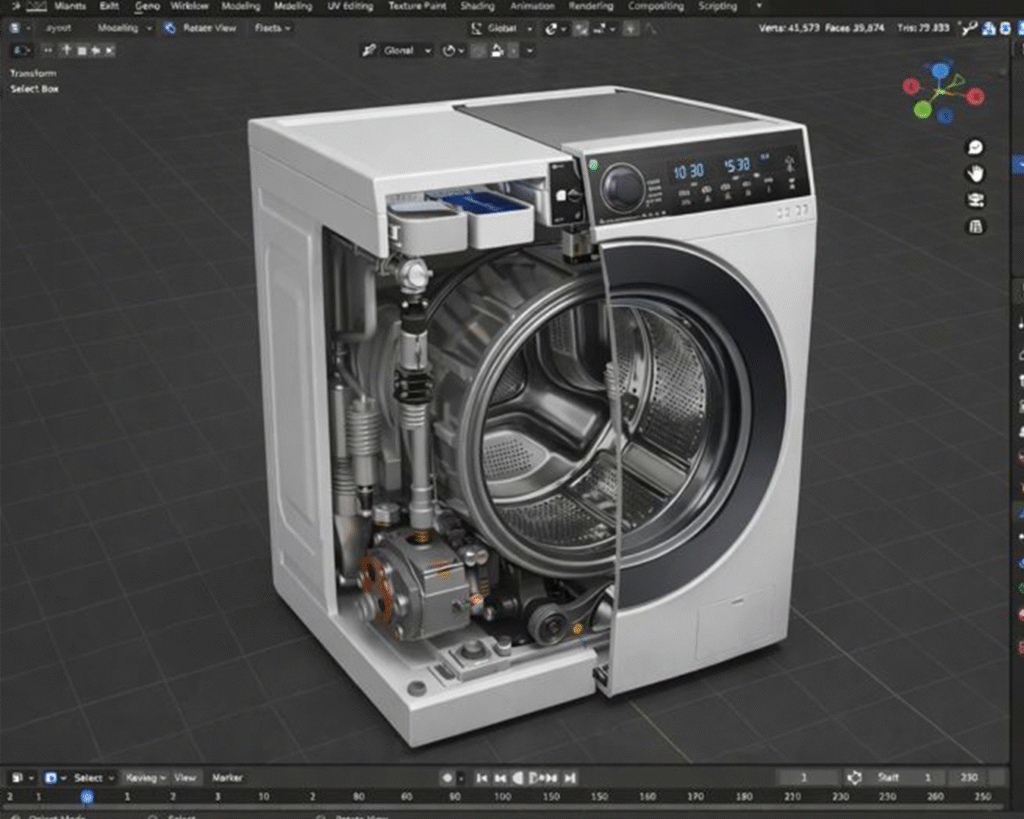This screenshot has height=819, width=1024.
Task: Toggle the camera view icon
Action: (x=974, y=200)
